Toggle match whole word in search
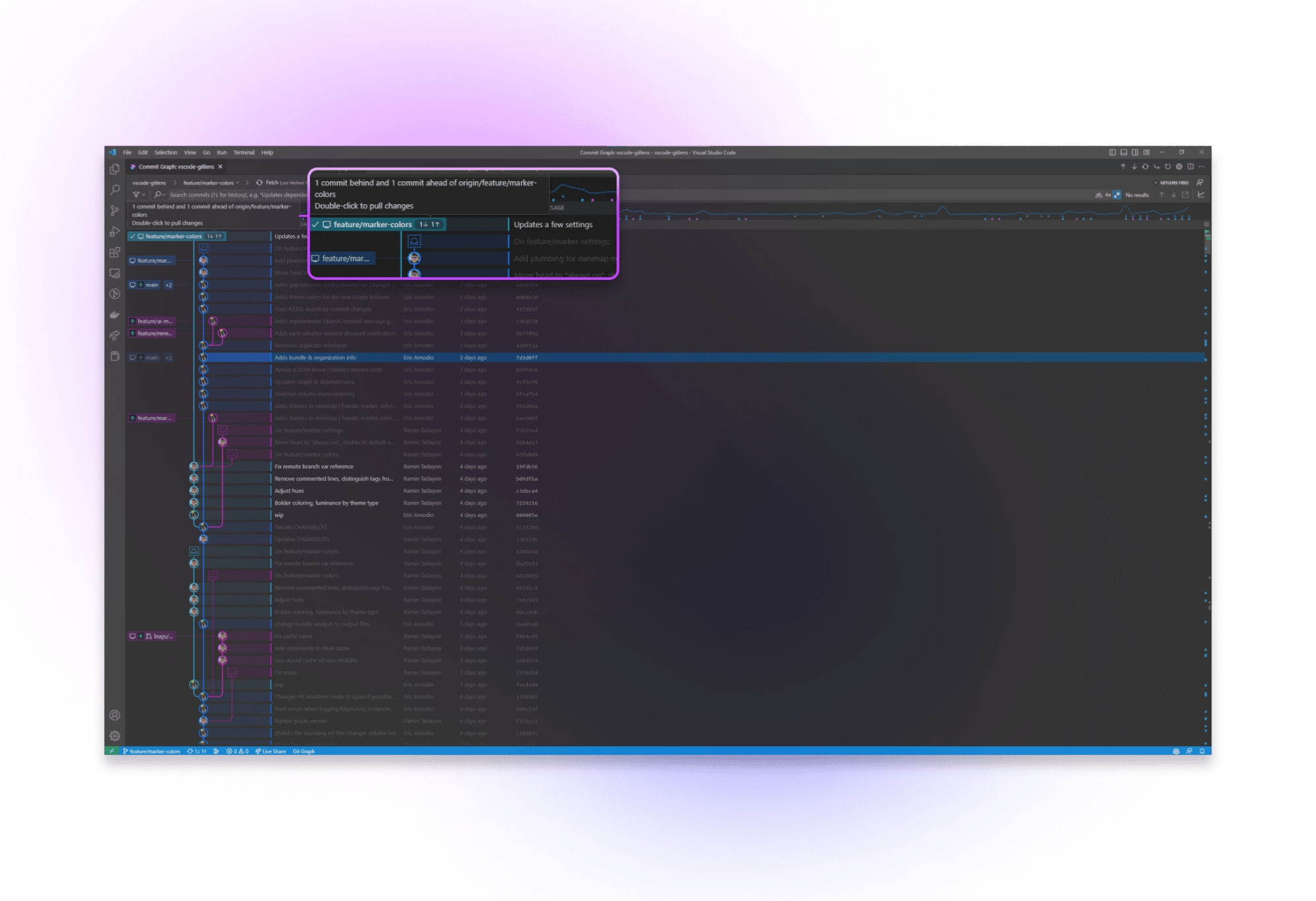 point(1098,195)
